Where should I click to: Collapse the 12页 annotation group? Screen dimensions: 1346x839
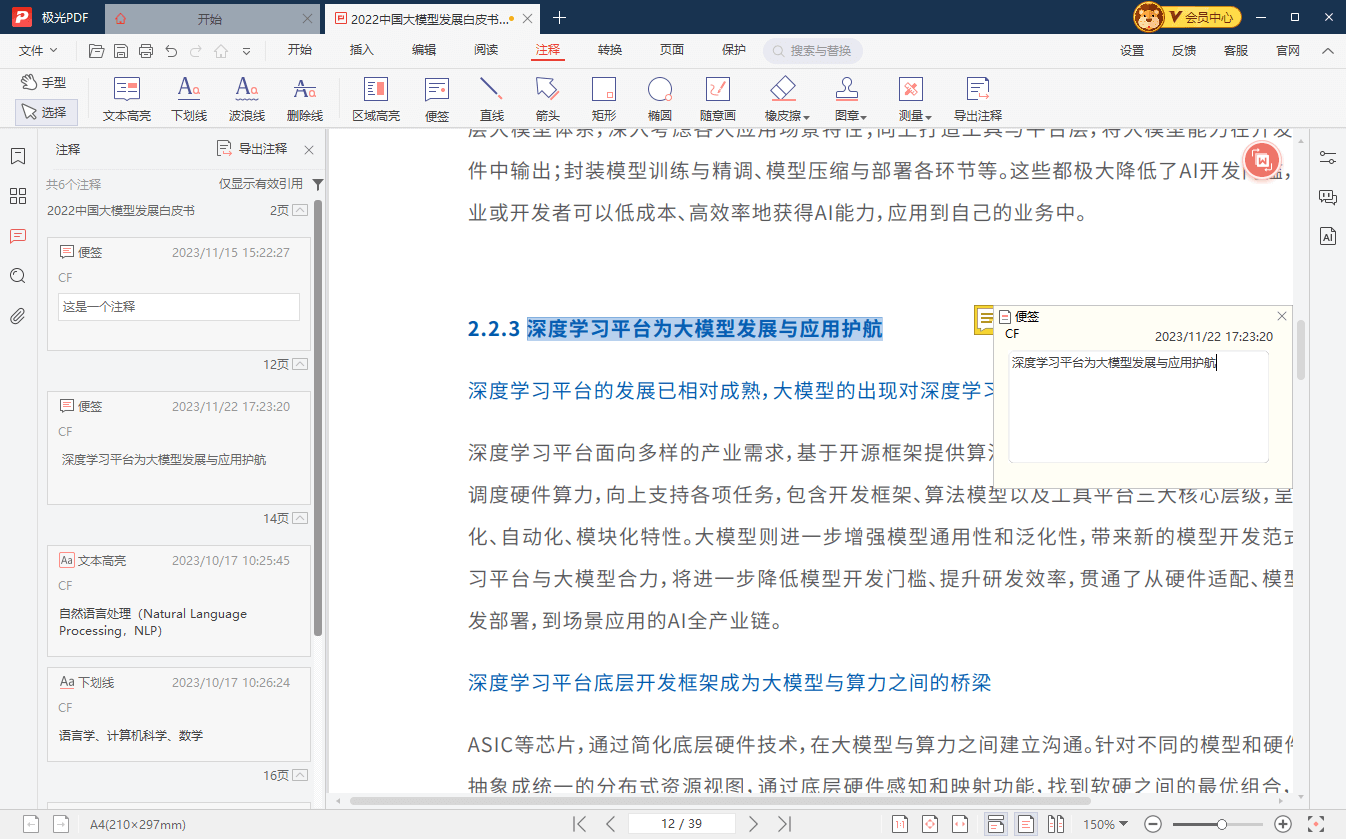point(299,365)
